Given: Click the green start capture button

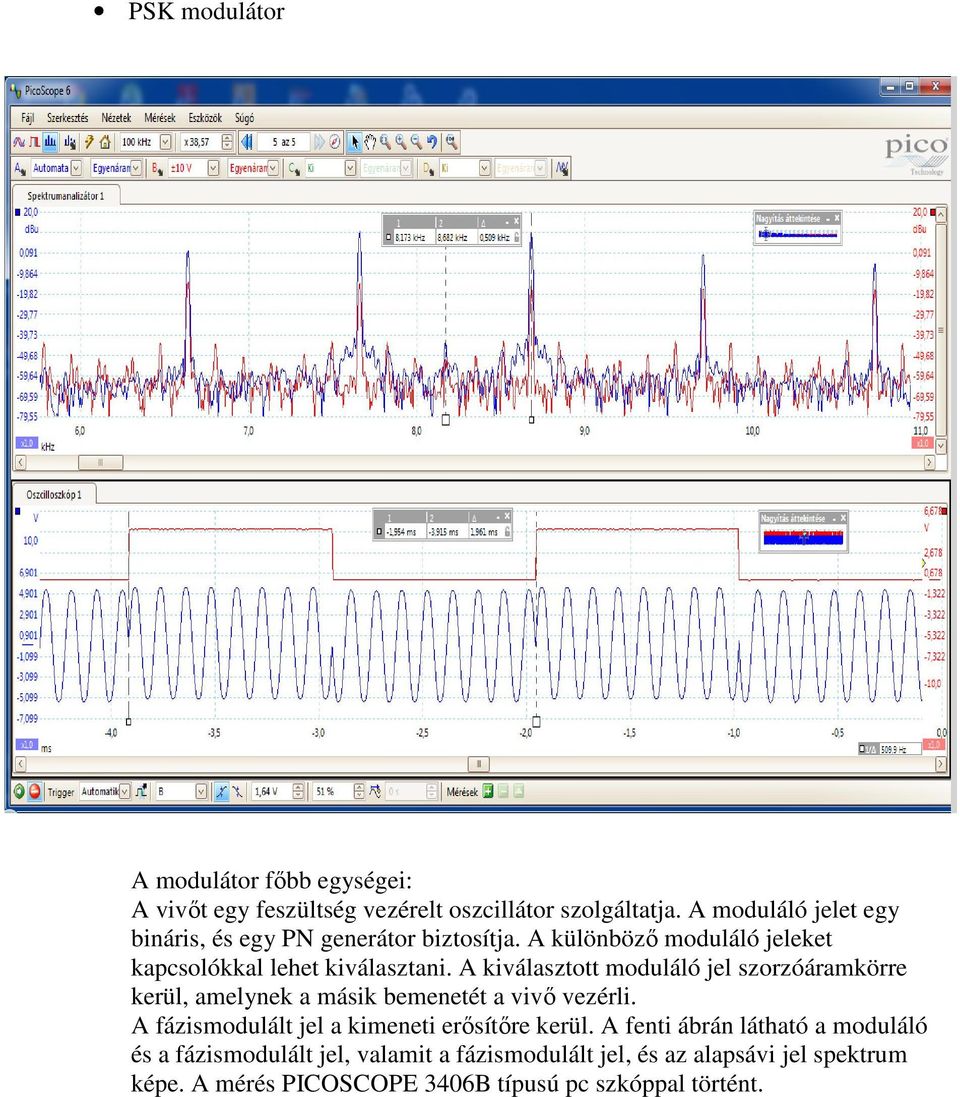Looking at the screenshot, I should point(20,791).
